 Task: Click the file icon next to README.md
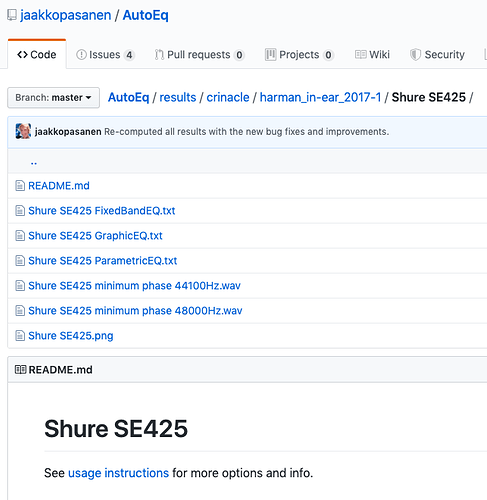pos(20,186)
